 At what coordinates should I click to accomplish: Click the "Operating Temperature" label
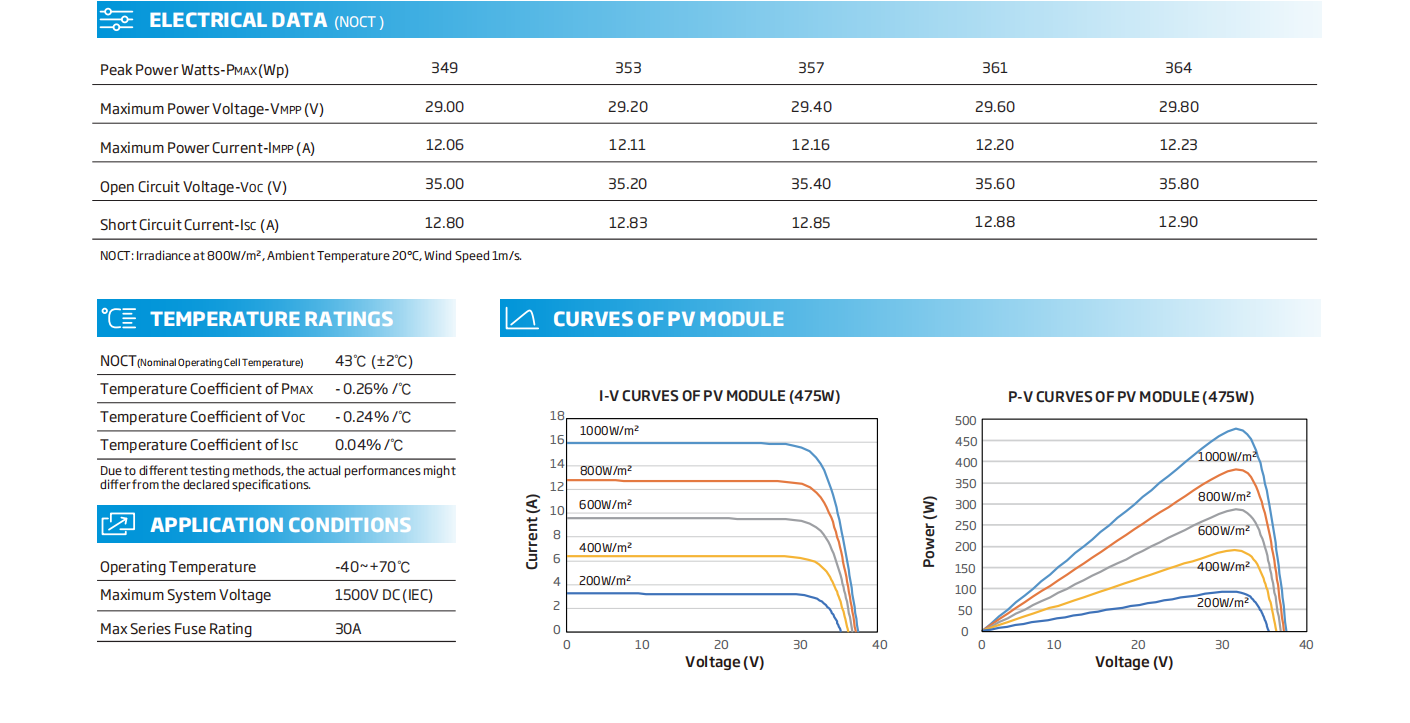(x=178, y=567)
